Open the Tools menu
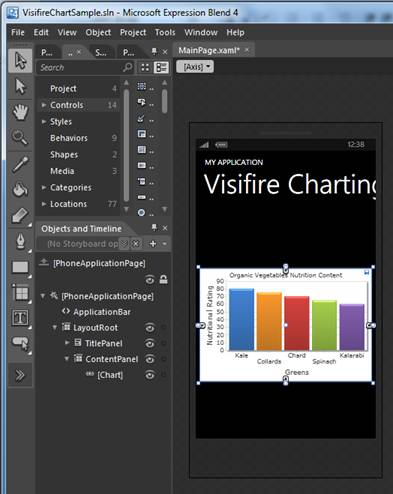The width and height of the screenshot is (393, 494). 165,32
